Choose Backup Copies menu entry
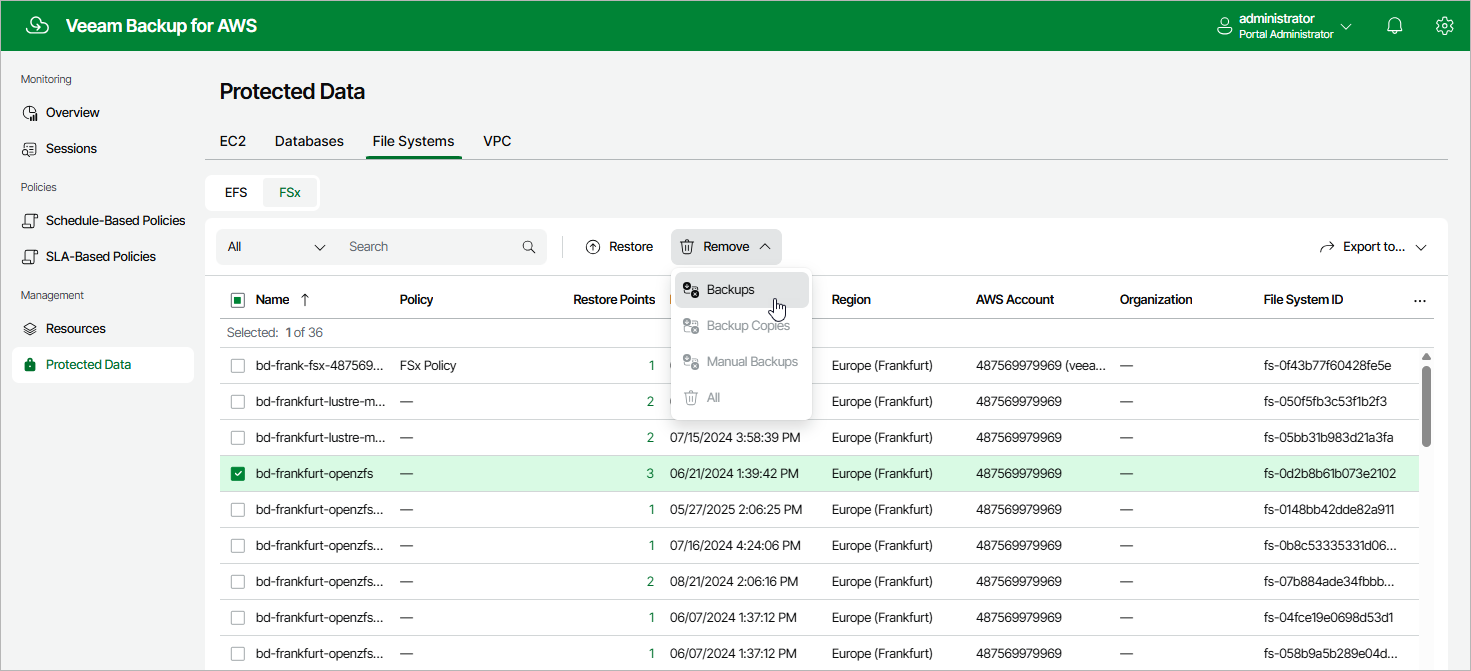The width and height of the screenshot is (1471, 671). 742,326
